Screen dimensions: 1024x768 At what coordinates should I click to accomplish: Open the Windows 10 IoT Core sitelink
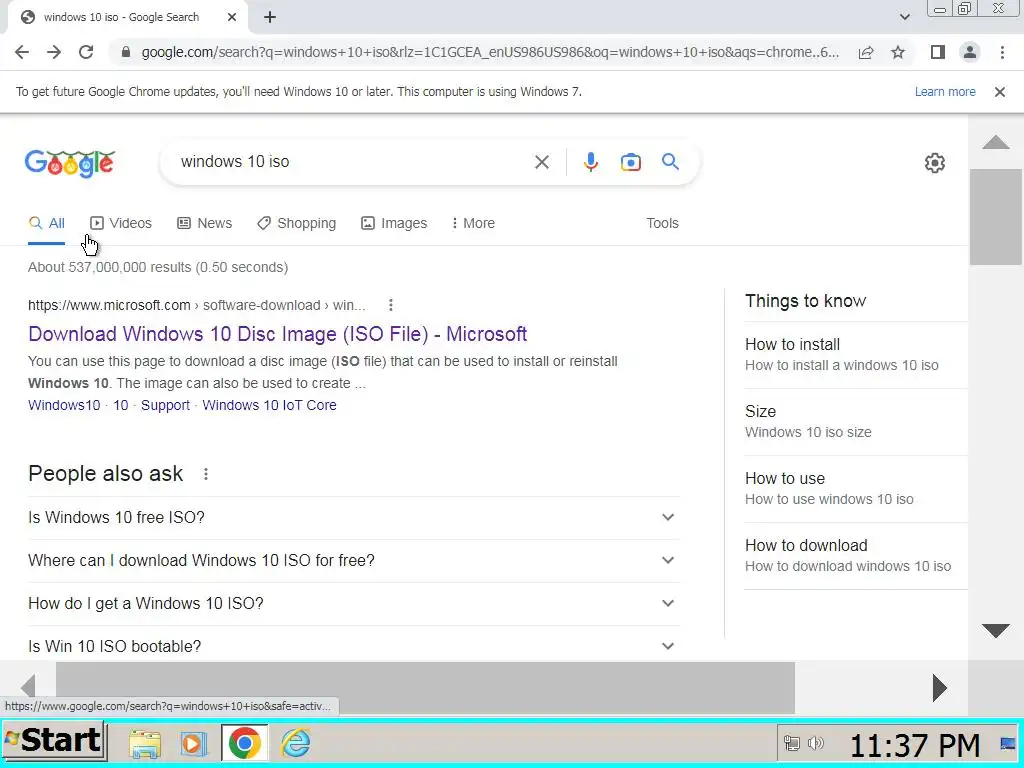[x=269, y=405]
